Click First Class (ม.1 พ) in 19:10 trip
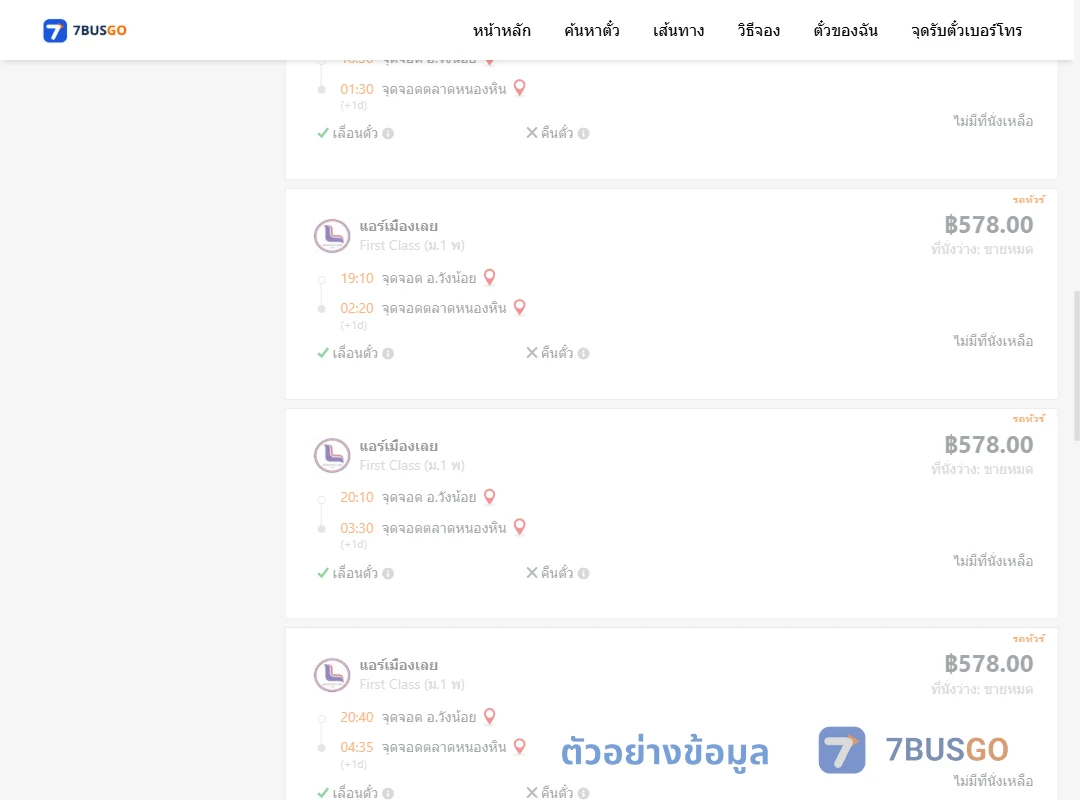 pyautogui.click(x=412, y=245)
